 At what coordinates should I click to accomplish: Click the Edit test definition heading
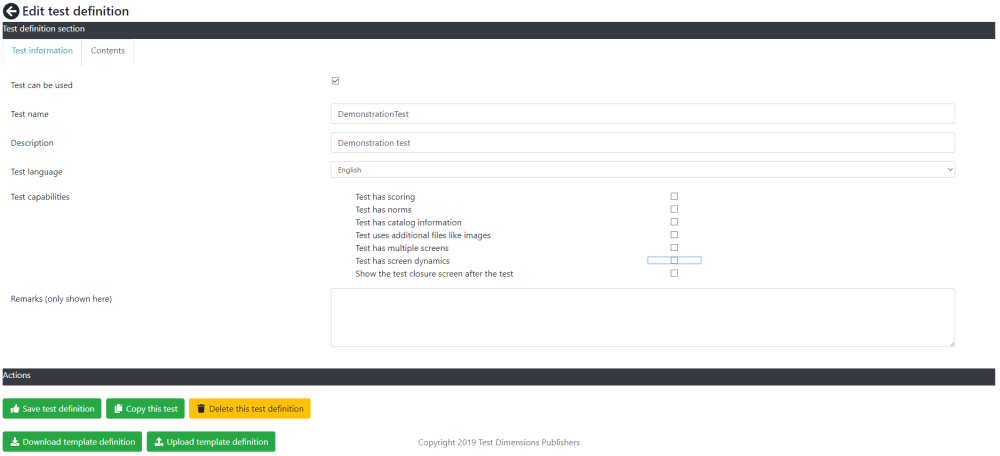[x=75, y=11]
